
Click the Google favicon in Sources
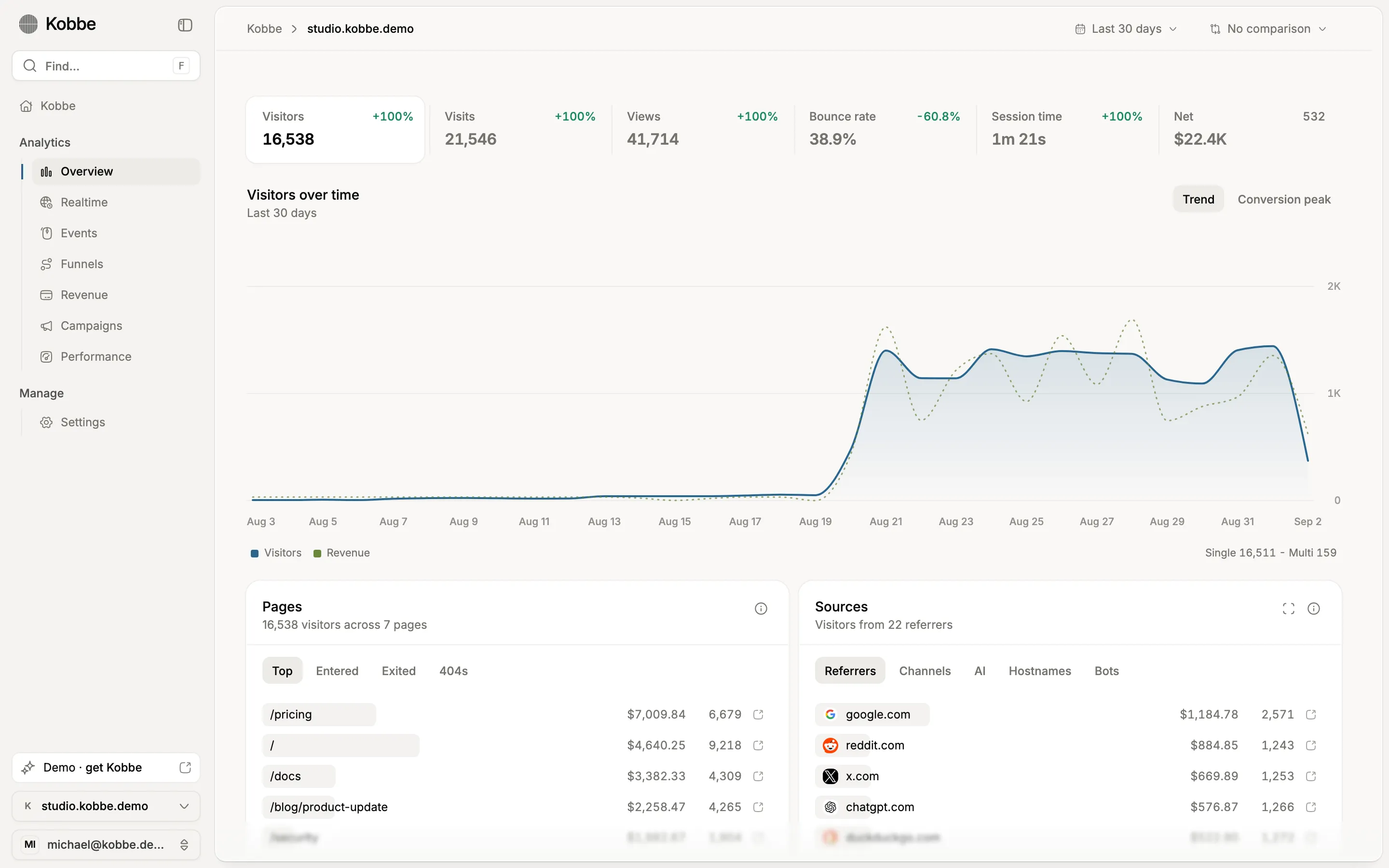(x=830, y=714)
